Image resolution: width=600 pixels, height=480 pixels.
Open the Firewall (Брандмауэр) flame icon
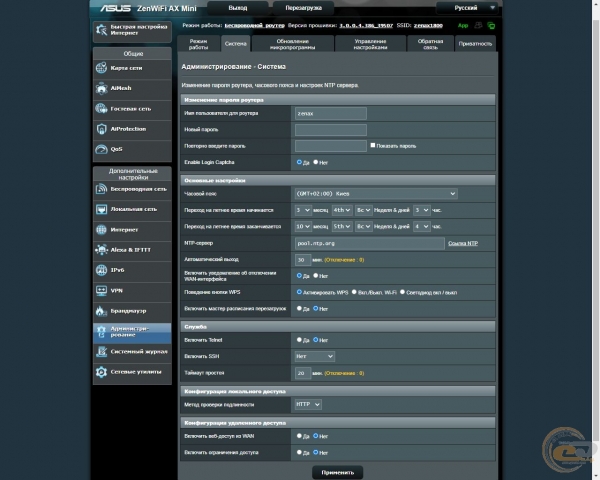pos(101,311)
